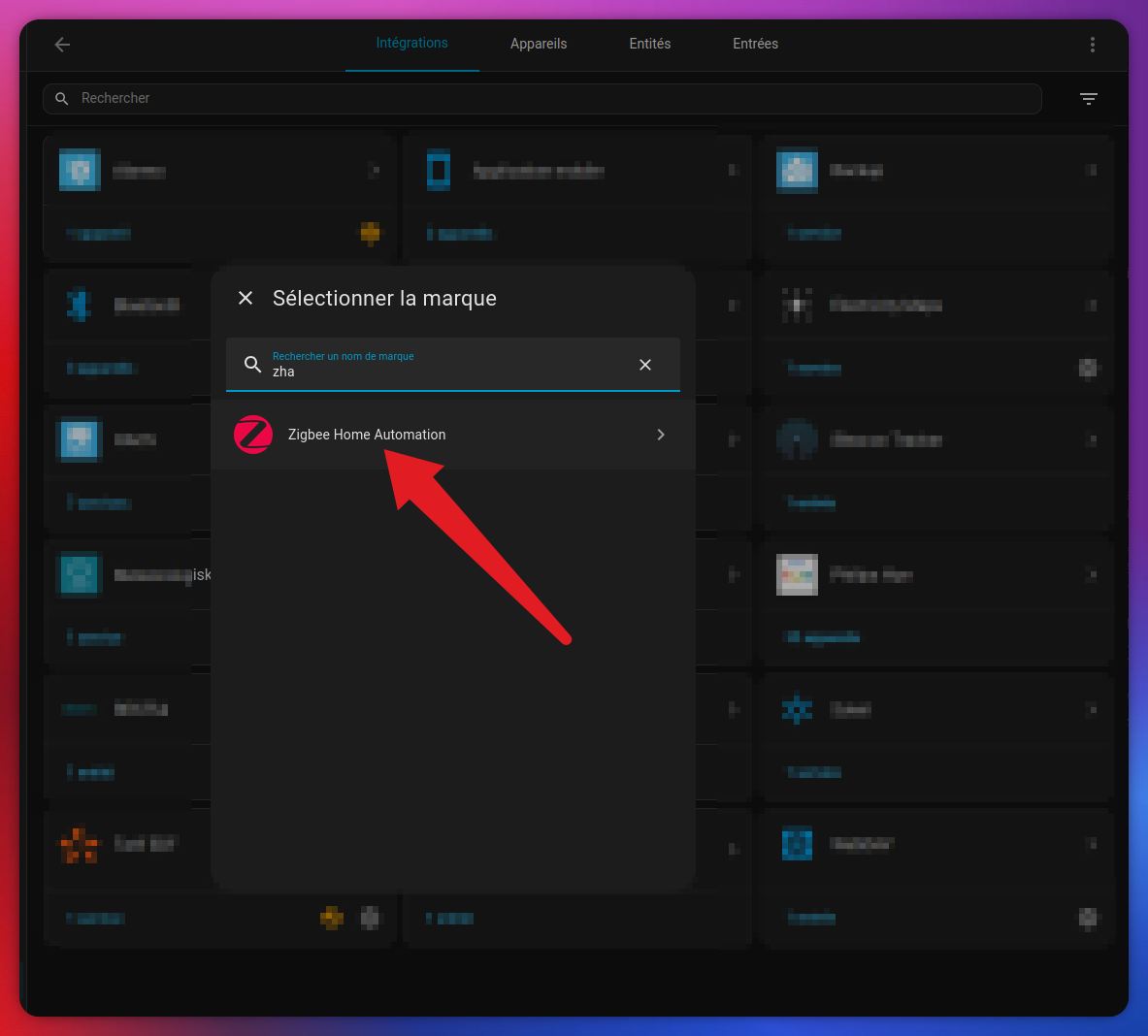Screen dimensions: 1148x1036
Task: Click the back arrow in the header
Action: pyautogui.click(x=62, y=45)
